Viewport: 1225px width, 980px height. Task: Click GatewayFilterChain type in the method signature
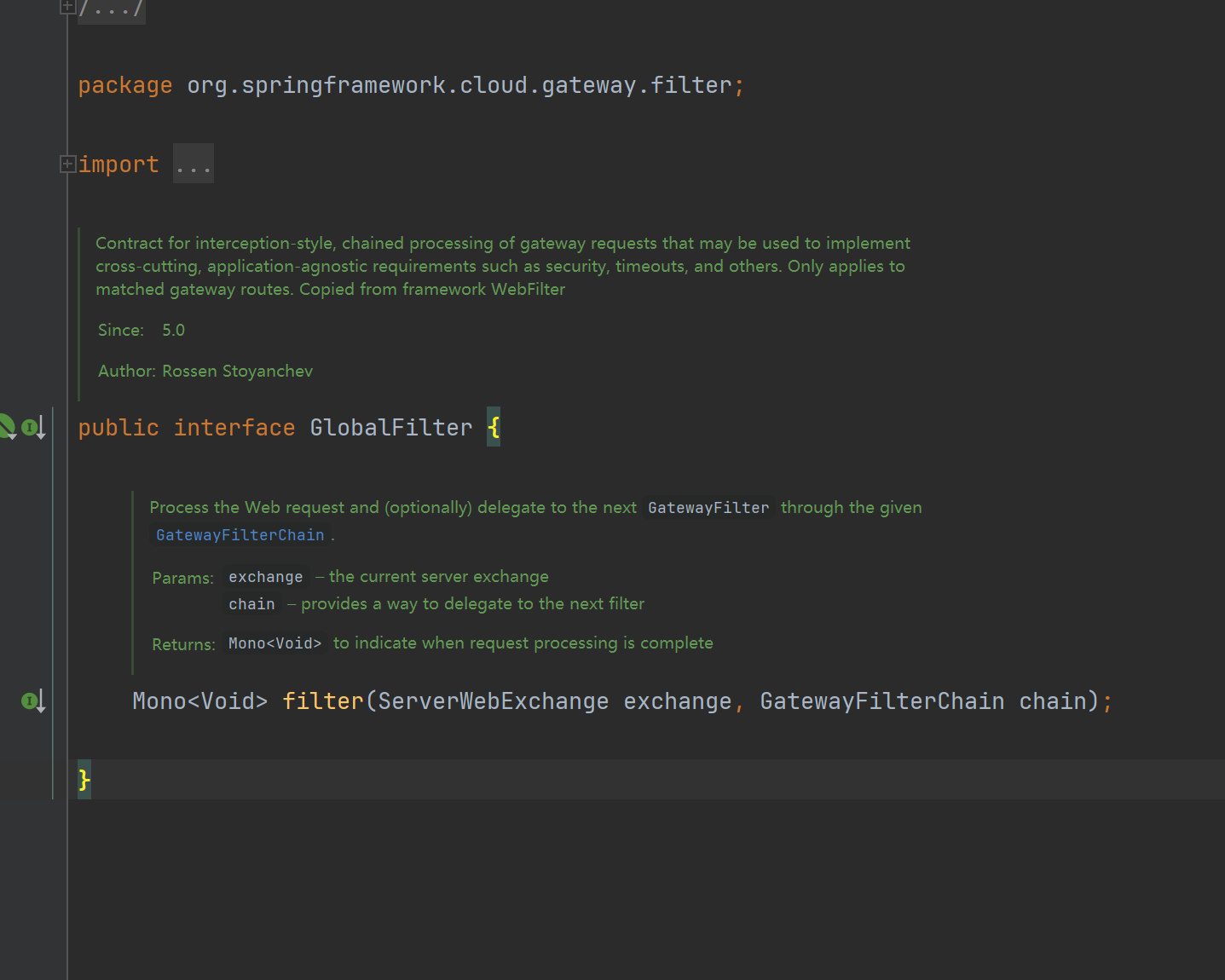[x=882, y=701]
